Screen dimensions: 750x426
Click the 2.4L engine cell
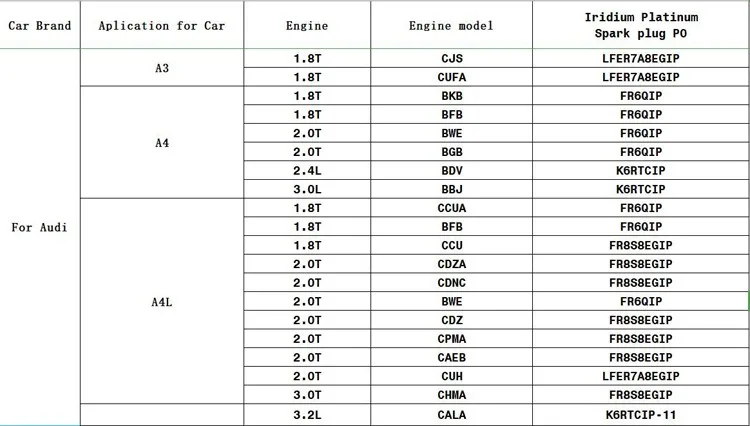click(x=307, y=171)
